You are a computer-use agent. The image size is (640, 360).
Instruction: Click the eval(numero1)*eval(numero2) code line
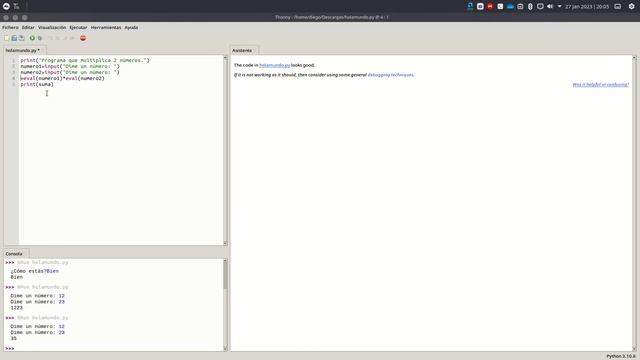[62, 78]
